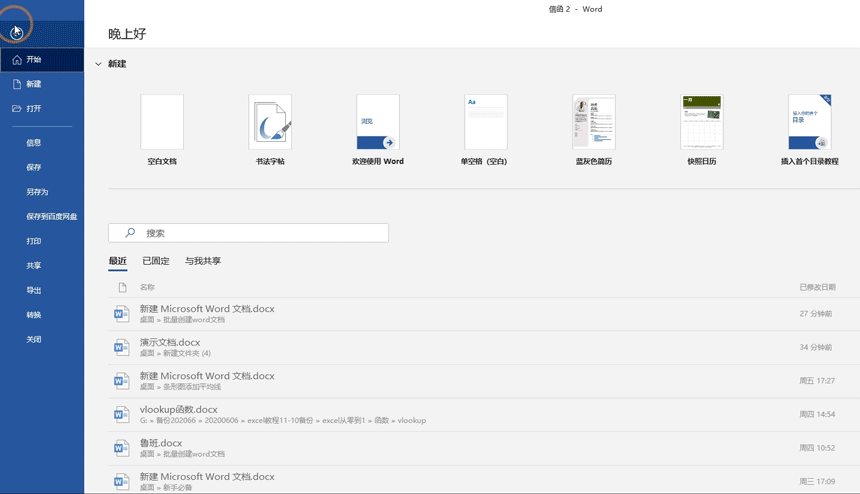The height and width of the screenshot is (494, 860).
Task: Click Word icon beside vlookup函数.docx
Action: pyautogui.click(x=121, y=414)
